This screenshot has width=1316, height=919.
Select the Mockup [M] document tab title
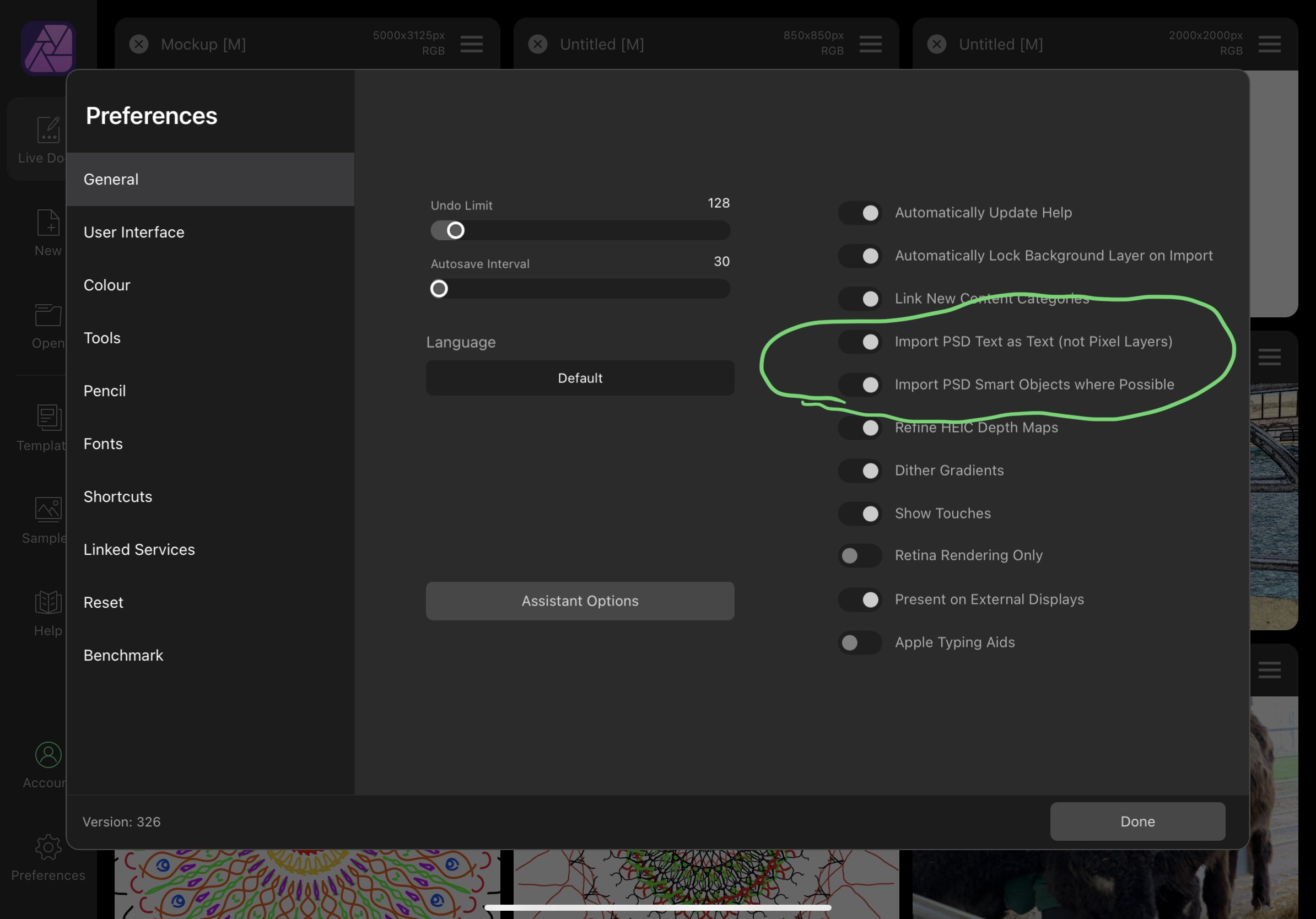coord(203,44)
